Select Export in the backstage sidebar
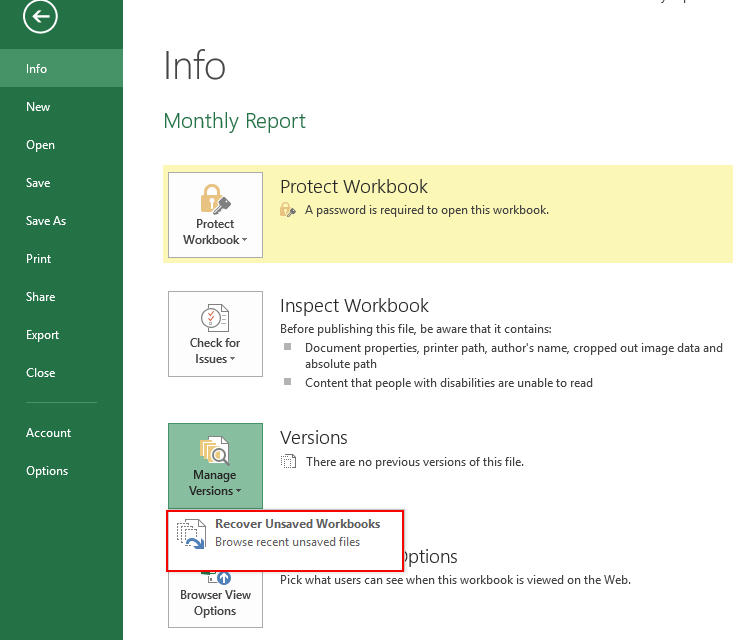This screenshot has width=744, height=640. (43, 335)
